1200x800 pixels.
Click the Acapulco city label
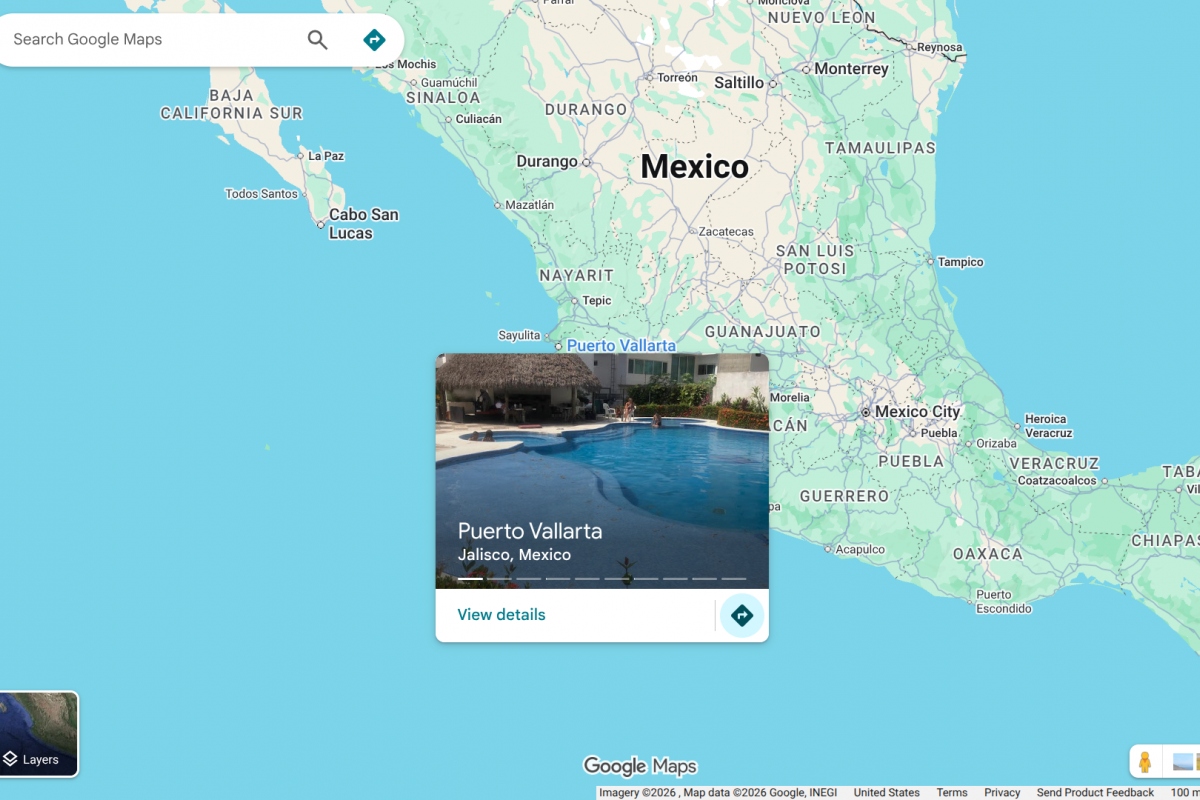click(x=860, y=549)
